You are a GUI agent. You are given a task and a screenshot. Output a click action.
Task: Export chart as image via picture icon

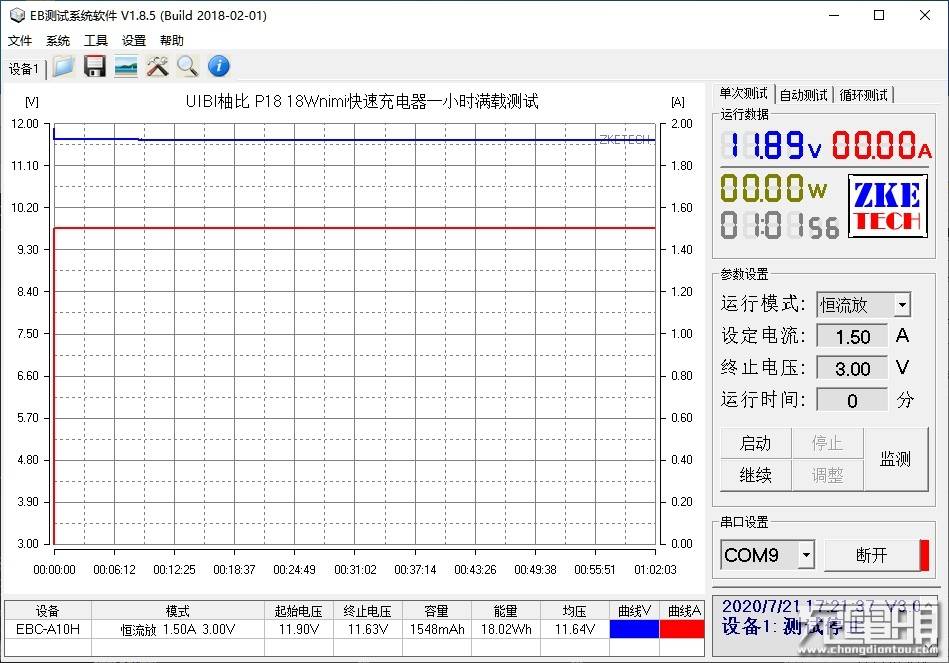(125, 66)
